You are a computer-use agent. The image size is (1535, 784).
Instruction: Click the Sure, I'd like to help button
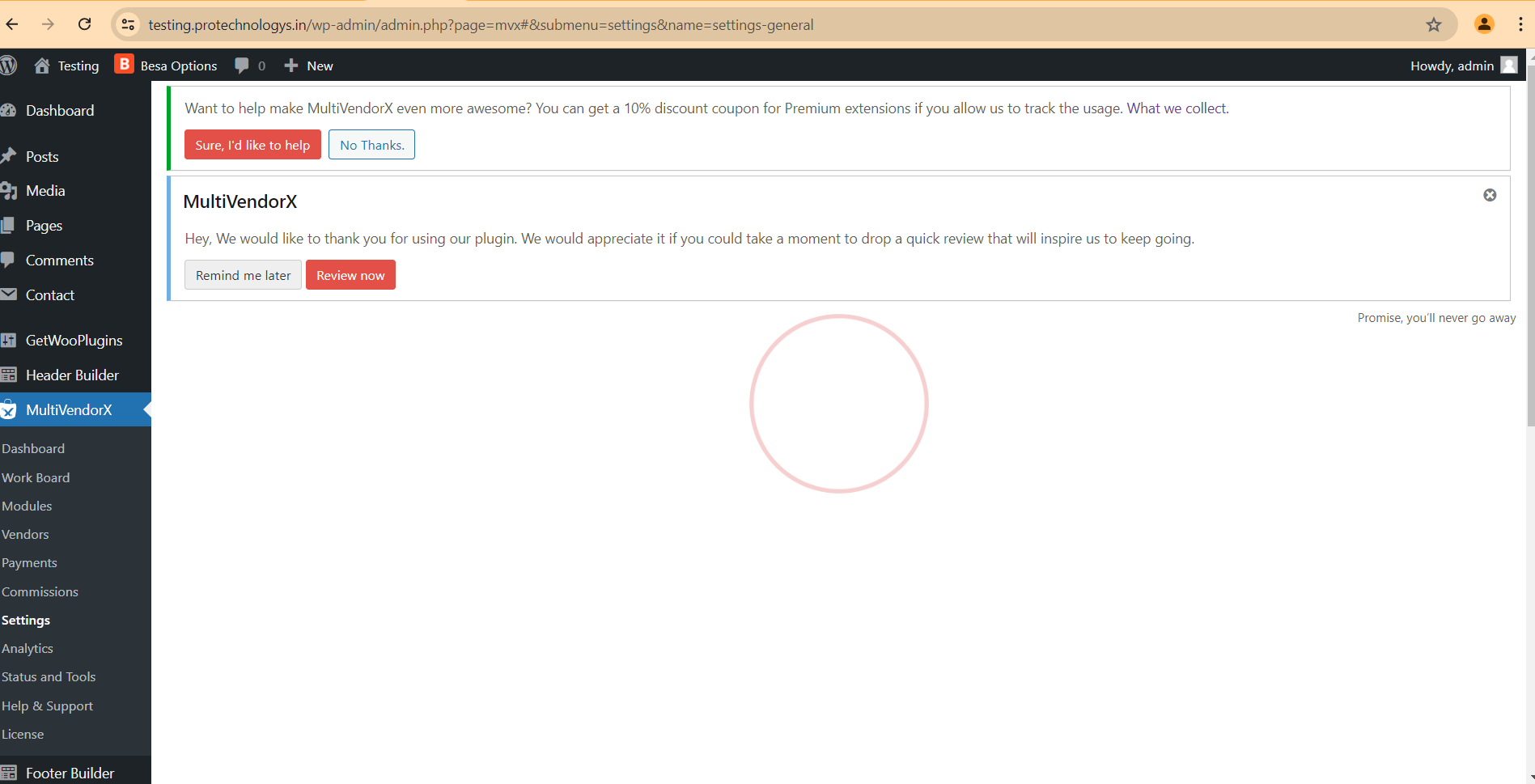coord(252,145)
